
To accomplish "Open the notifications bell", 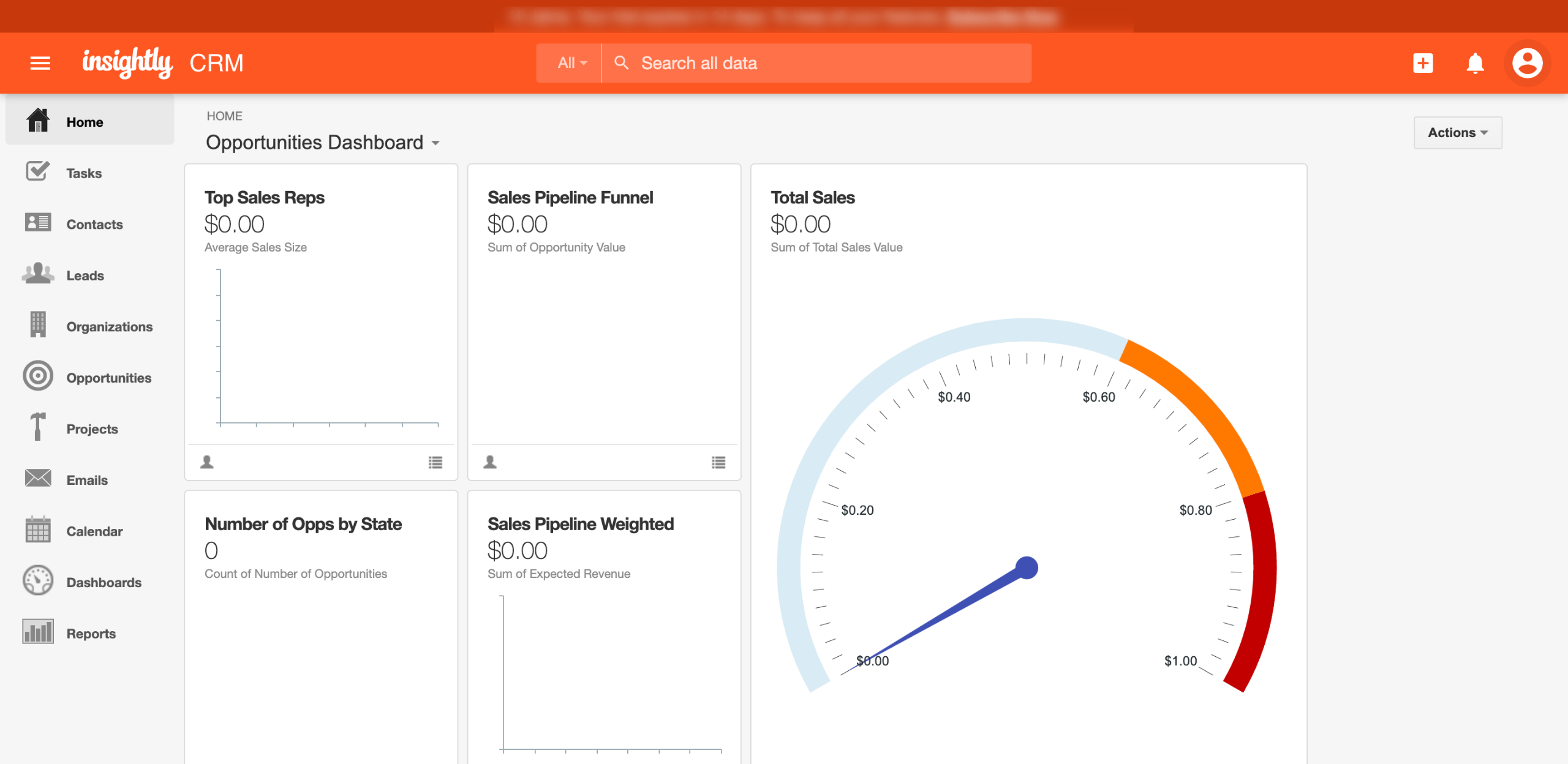I will pos(1475,63).
